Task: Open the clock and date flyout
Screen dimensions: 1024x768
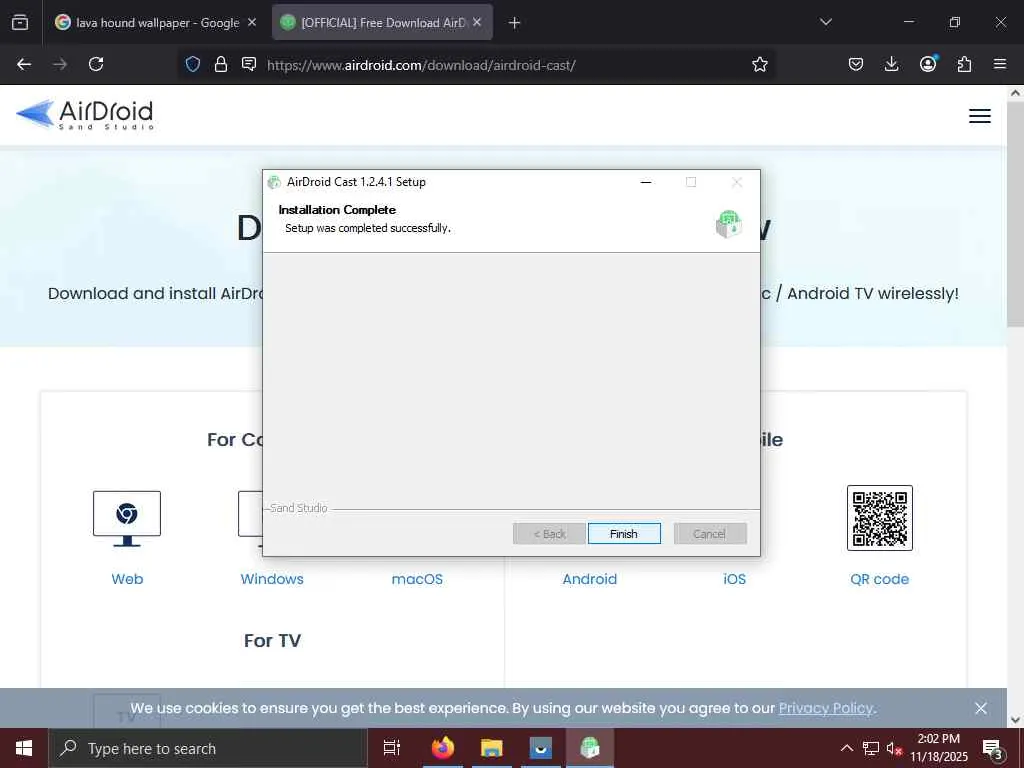Action: click(938, 748)
